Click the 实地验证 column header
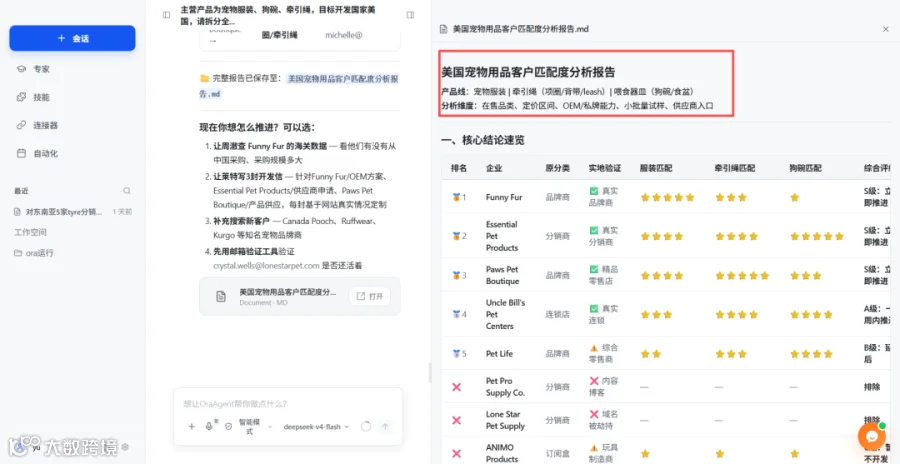Screen dimensions: 900x464 605,168
